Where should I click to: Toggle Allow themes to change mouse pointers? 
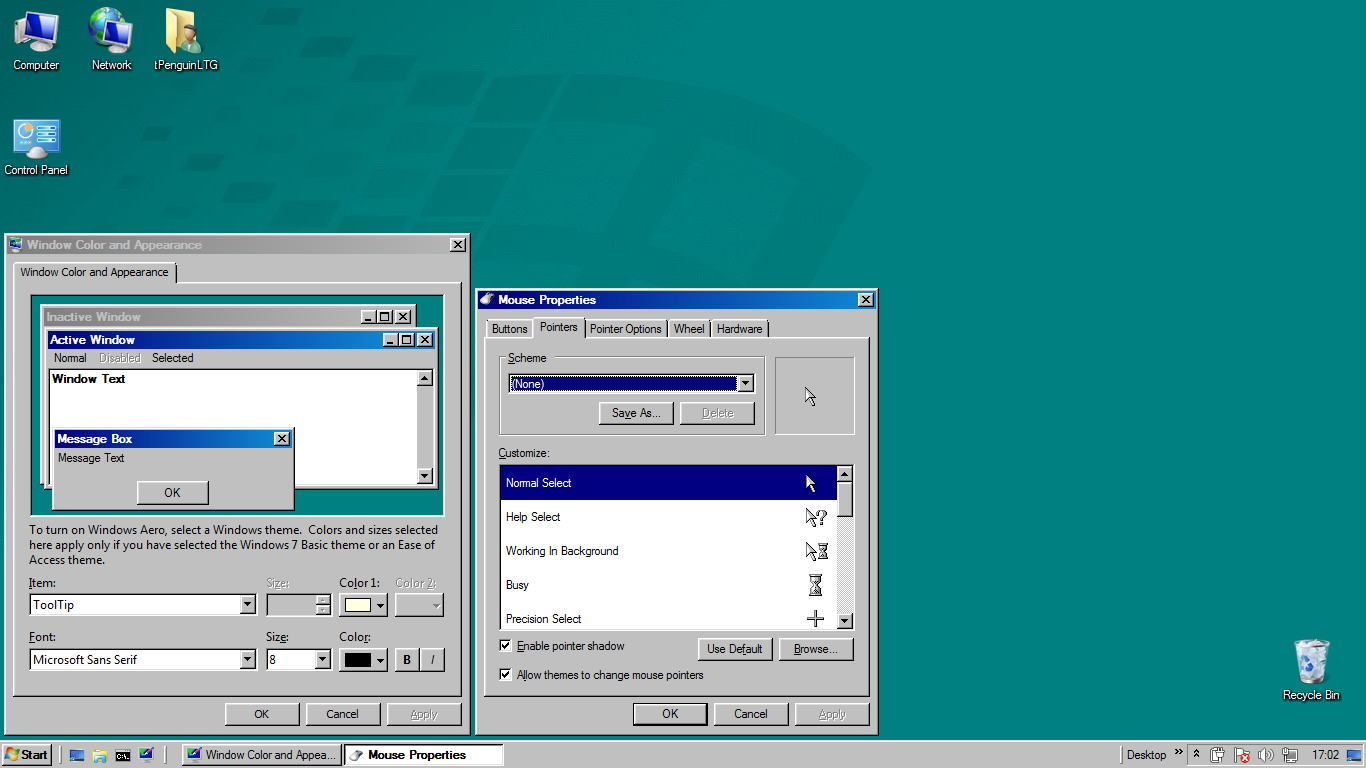pyautogui.click(x=506, y=675)
